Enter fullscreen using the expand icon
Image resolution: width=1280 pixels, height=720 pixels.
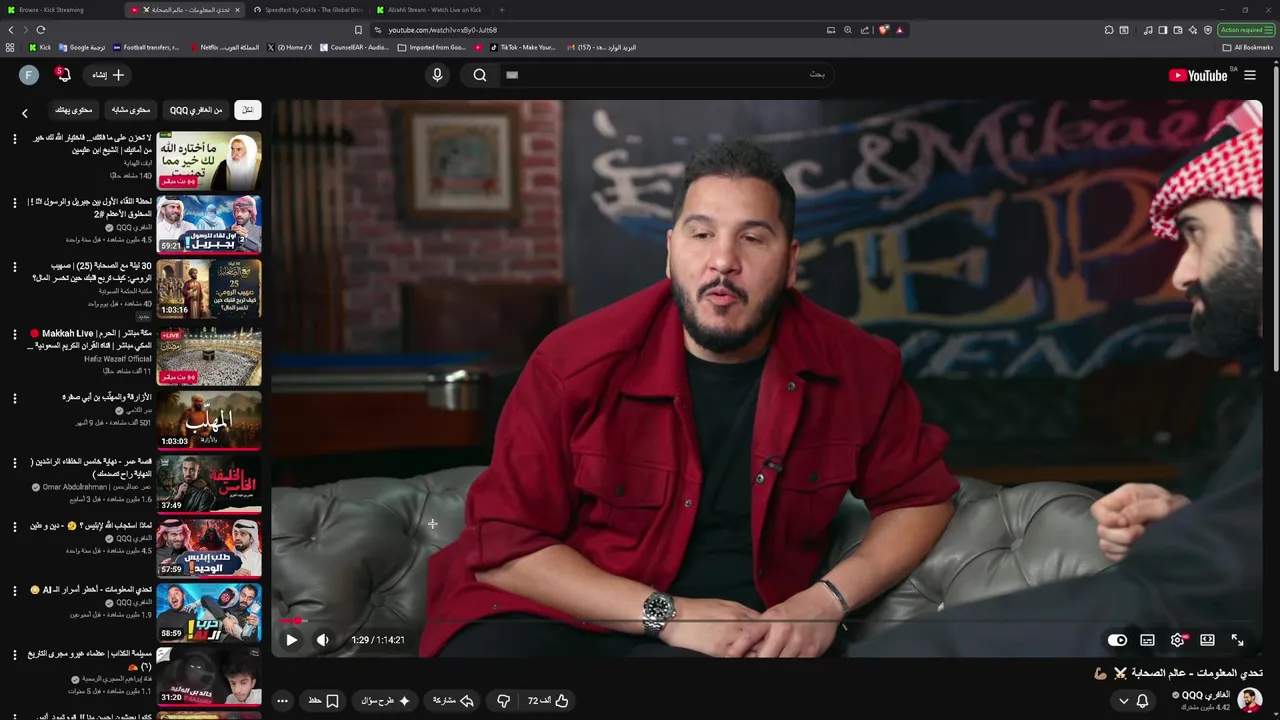click(x=1237, y=640)
